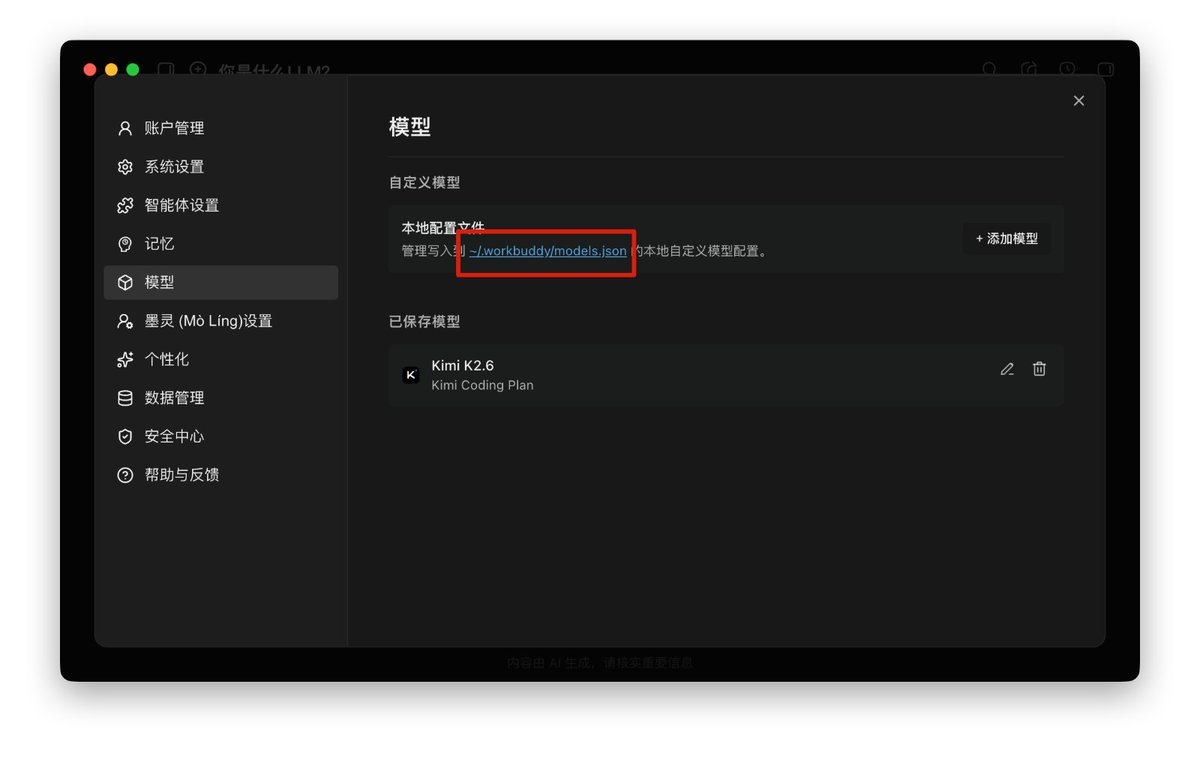Open the clock history icon in main window
The image size is (1200, 762).
[x=1067, y=70]
